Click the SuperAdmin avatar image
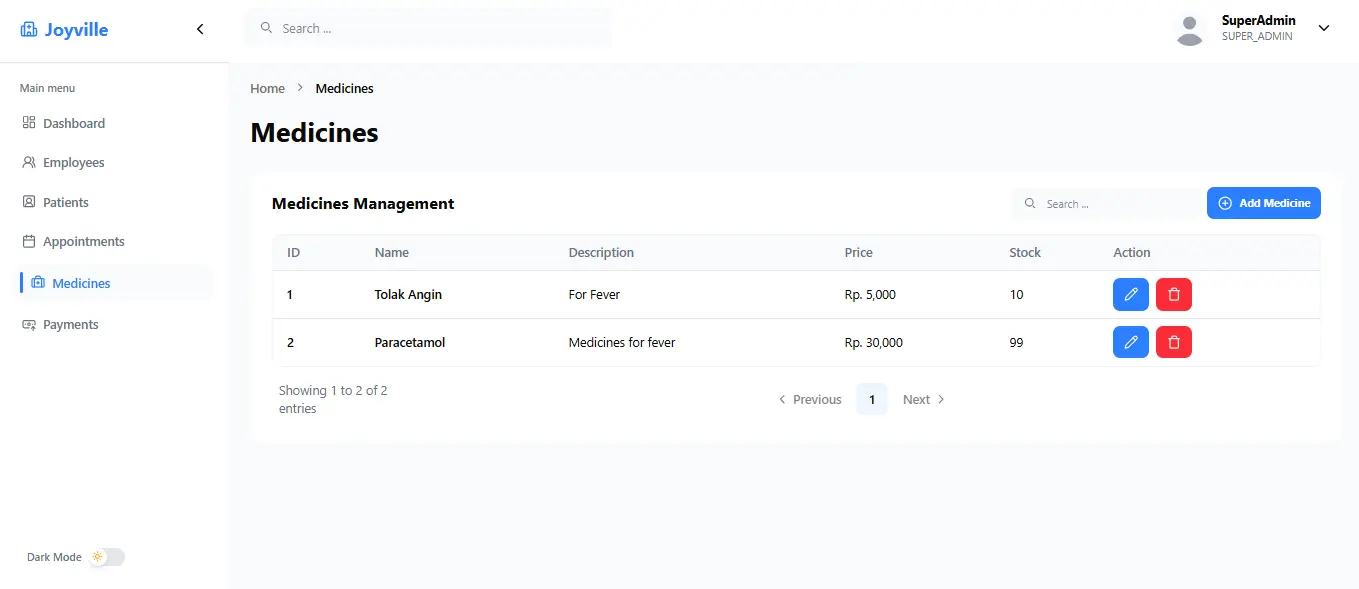 click(1189, 29)
